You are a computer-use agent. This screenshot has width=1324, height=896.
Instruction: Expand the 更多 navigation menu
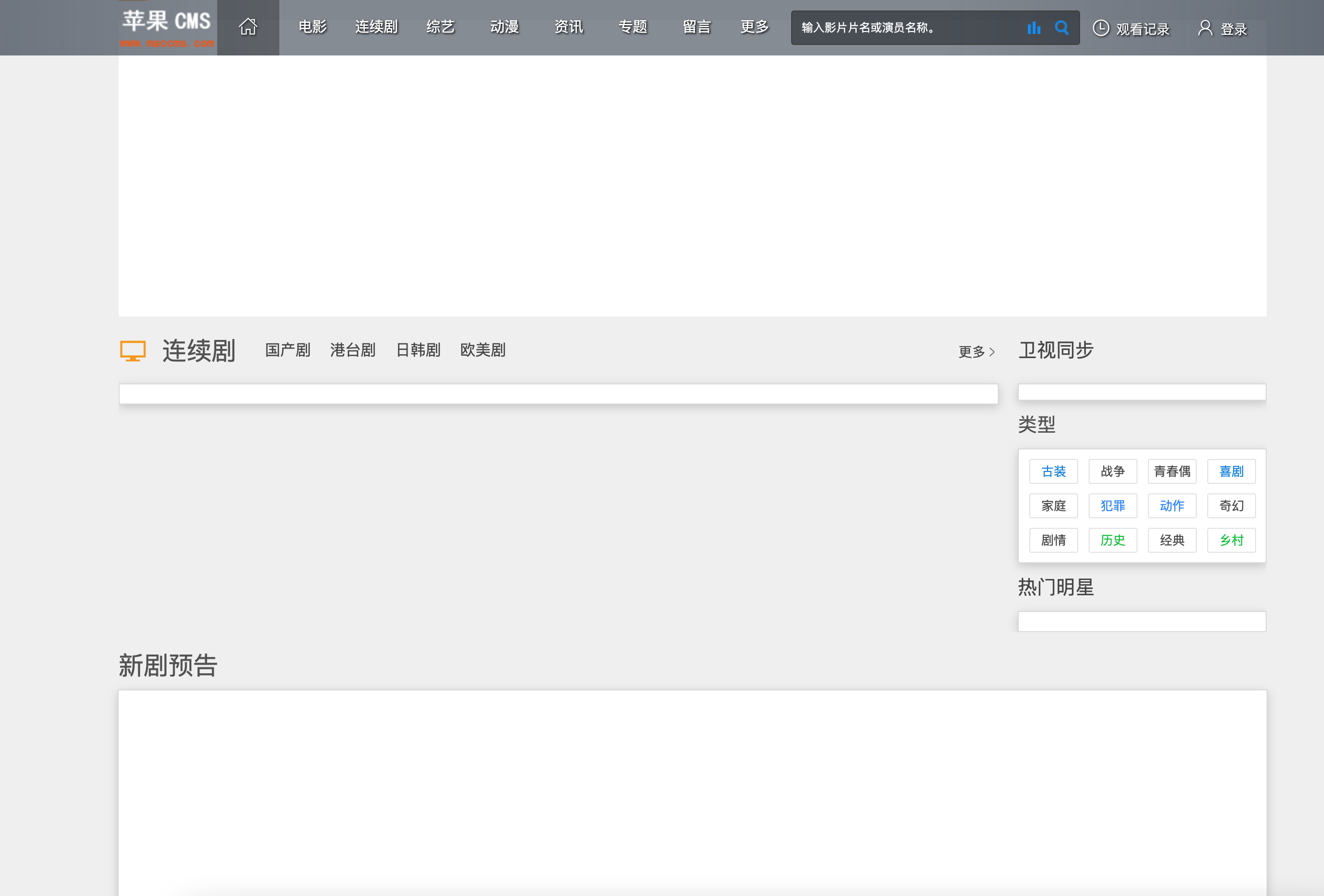[x=754, y=27]
